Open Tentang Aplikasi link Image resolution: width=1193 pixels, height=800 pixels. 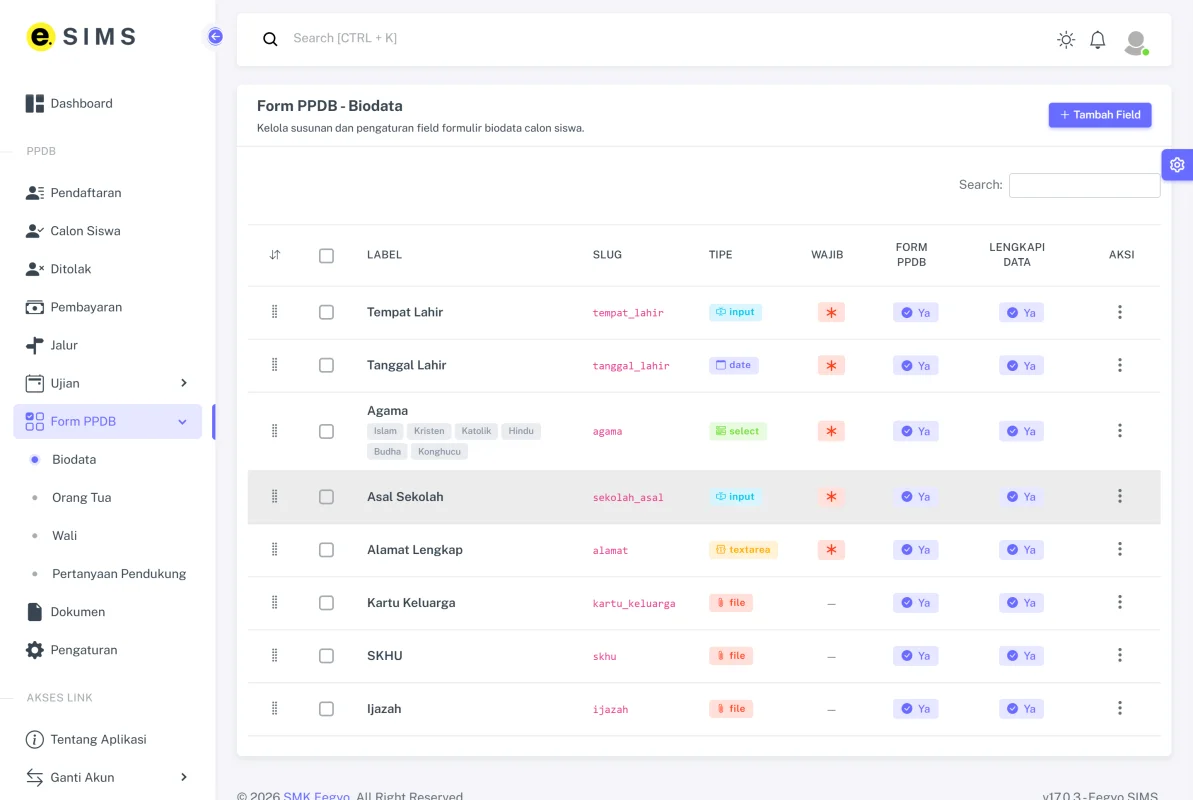click(x=107, y=739)
